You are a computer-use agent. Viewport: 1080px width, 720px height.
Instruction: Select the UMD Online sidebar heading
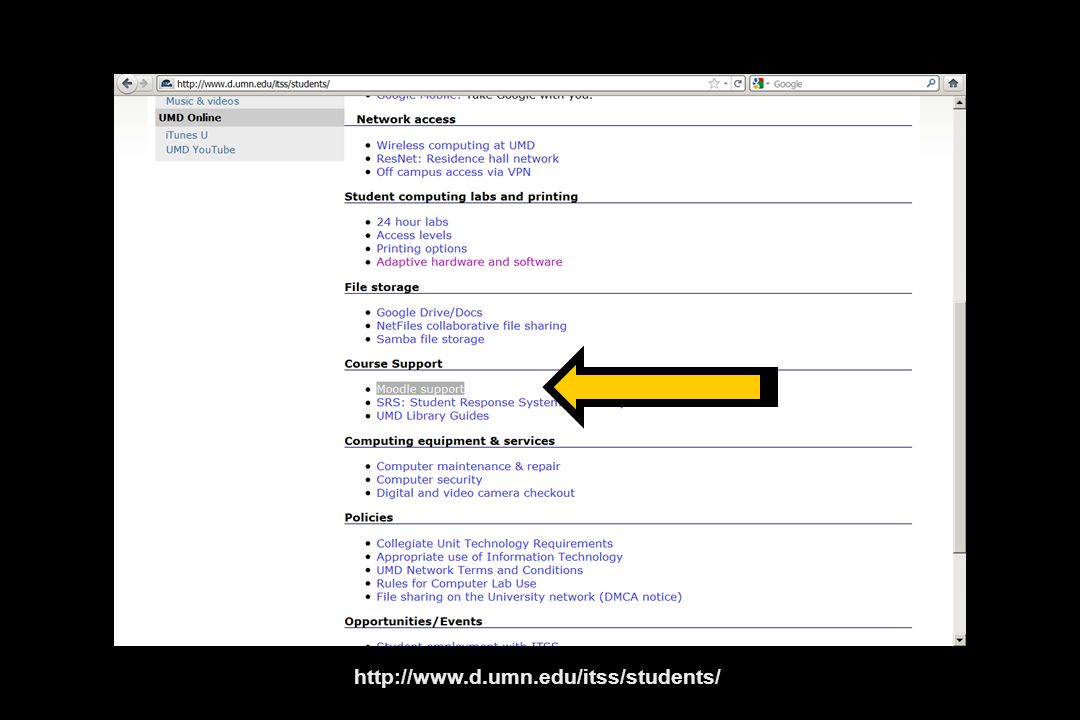(x=190, y=118)
